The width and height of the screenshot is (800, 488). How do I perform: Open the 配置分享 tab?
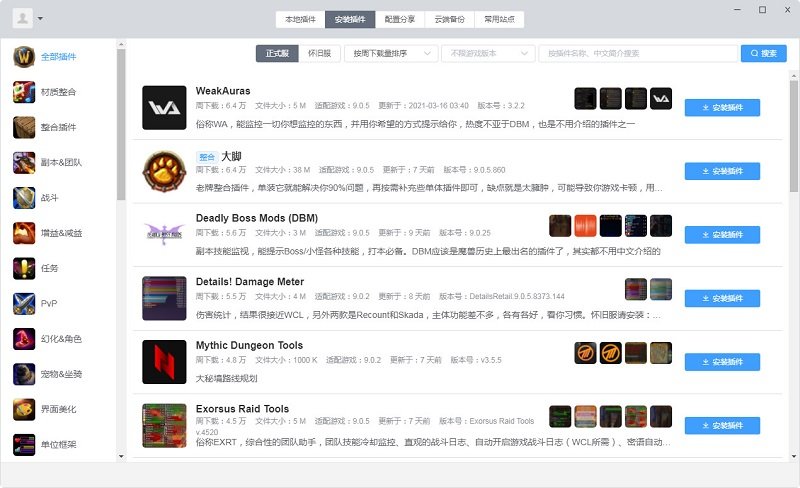[x=399, y=19]
